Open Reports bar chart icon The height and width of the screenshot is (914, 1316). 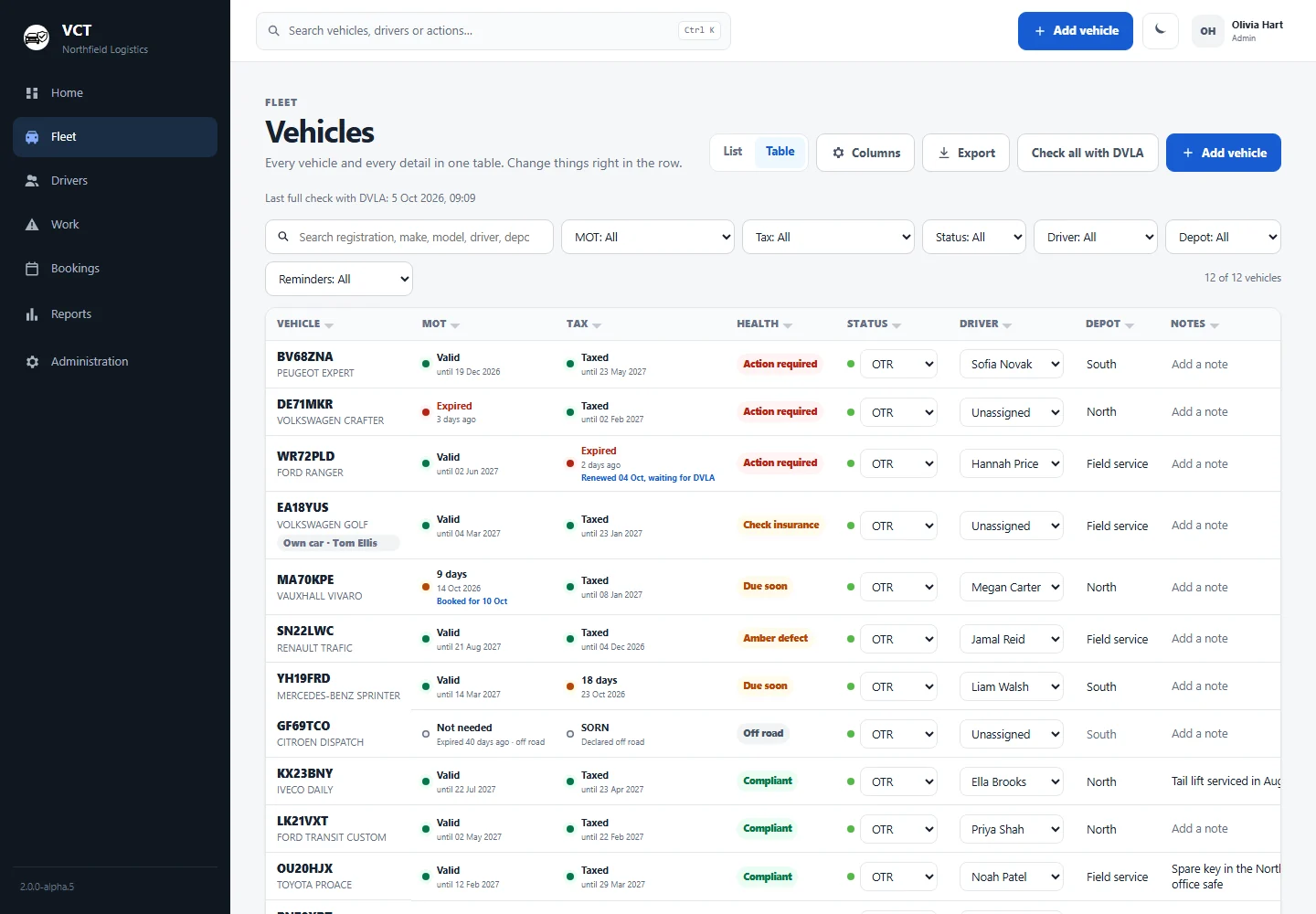32,314
